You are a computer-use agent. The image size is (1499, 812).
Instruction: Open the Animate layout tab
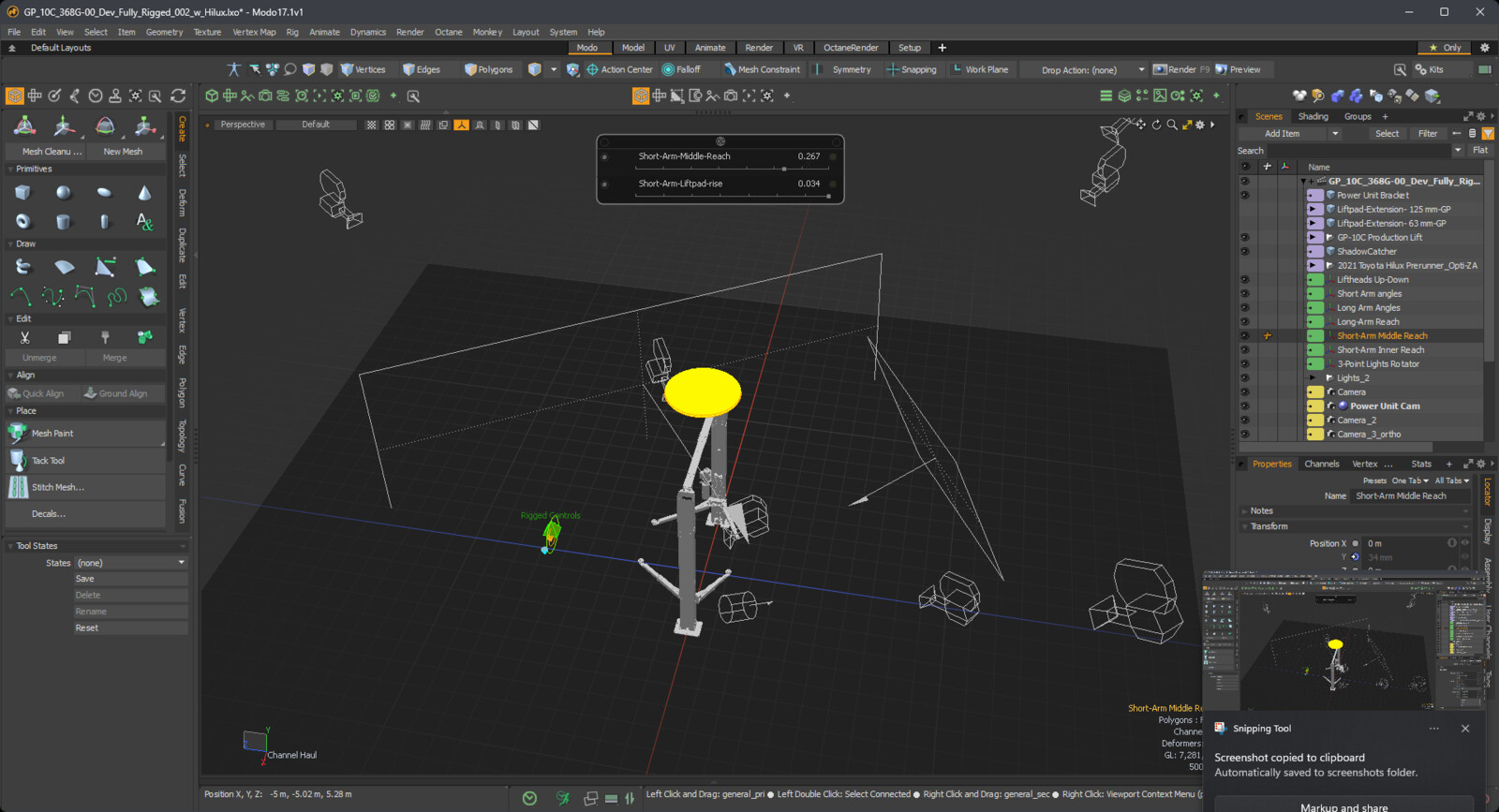[x=710, y=48]
